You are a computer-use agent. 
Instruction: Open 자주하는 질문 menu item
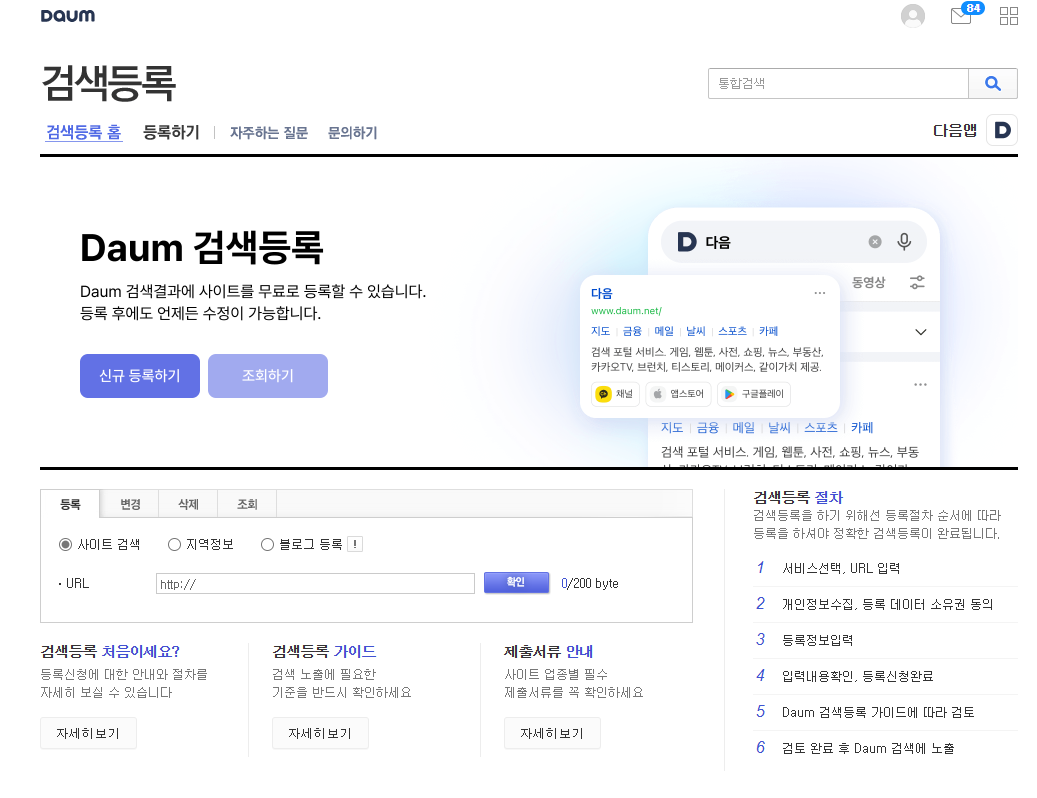269,133
